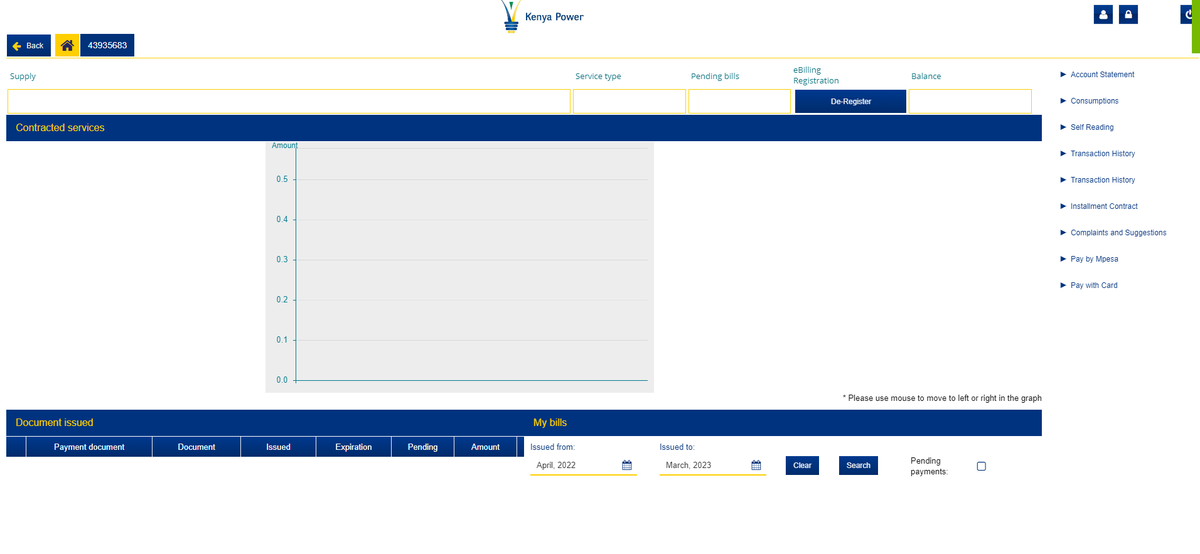Click the yellow home icon
1200x554 pixels.
tap(67, 46)
